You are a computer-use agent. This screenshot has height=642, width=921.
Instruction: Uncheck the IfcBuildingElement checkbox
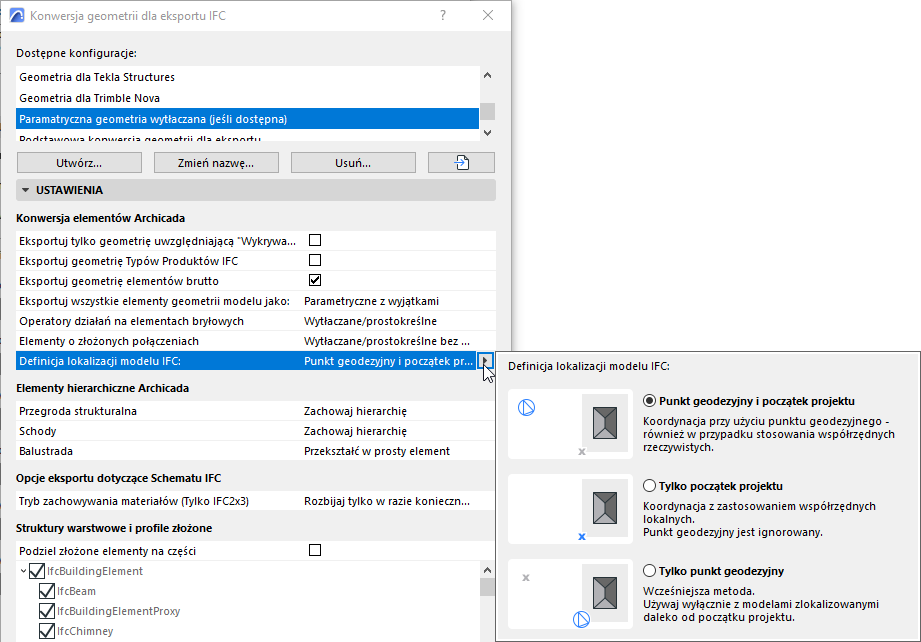point(37,571)
